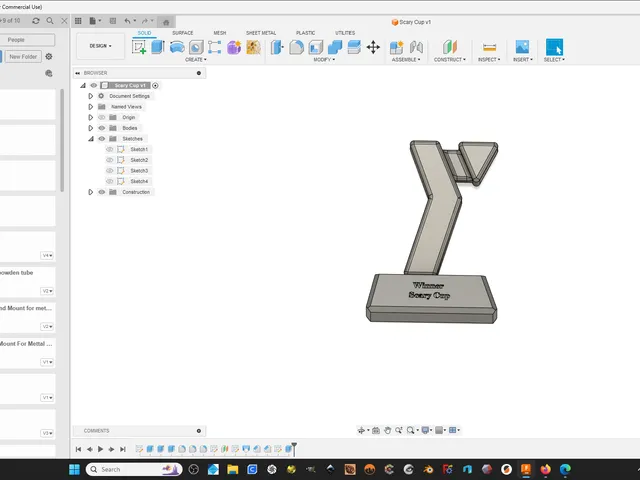Click the Offset Plane construct icon
This screenshot has width=640, height=480.
pos(449,47)
